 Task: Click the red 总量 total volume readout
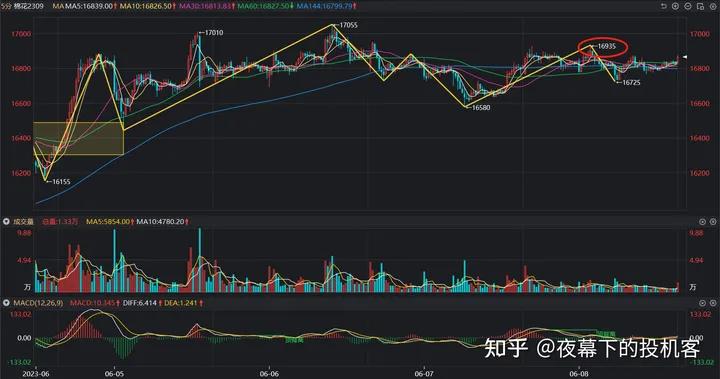[60, 221]
